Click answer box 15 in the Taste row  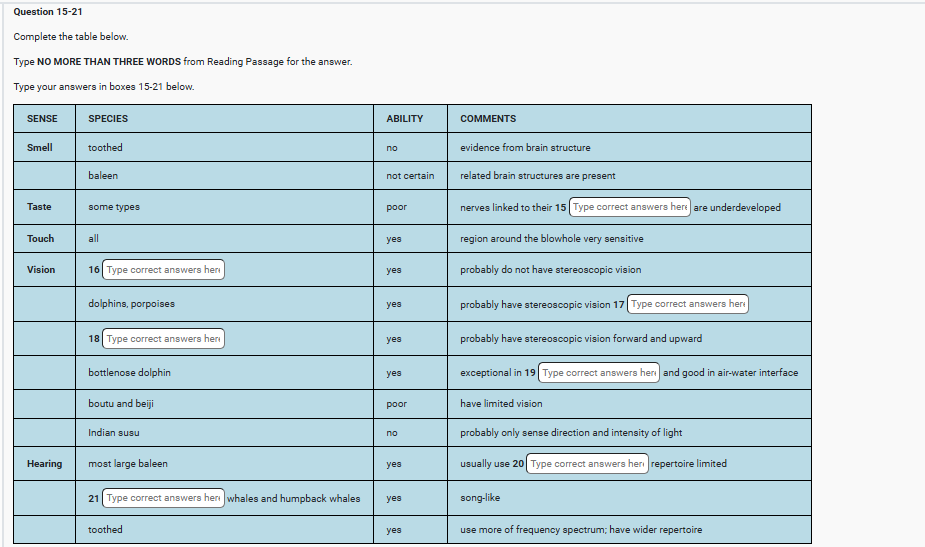click(x=629, y=207)
